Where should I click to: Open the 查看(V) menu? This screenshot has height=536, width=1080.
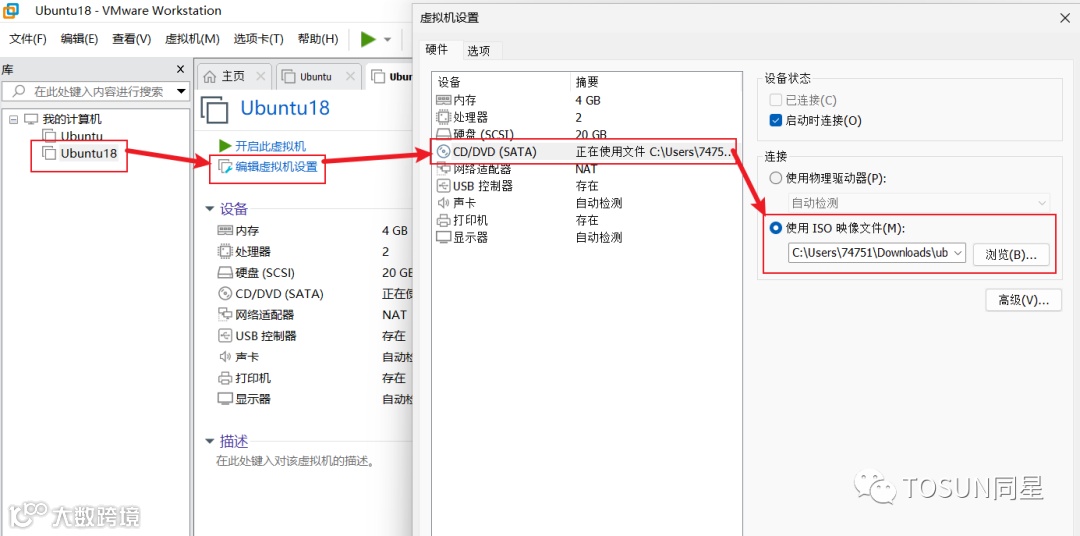coord(132,39)
